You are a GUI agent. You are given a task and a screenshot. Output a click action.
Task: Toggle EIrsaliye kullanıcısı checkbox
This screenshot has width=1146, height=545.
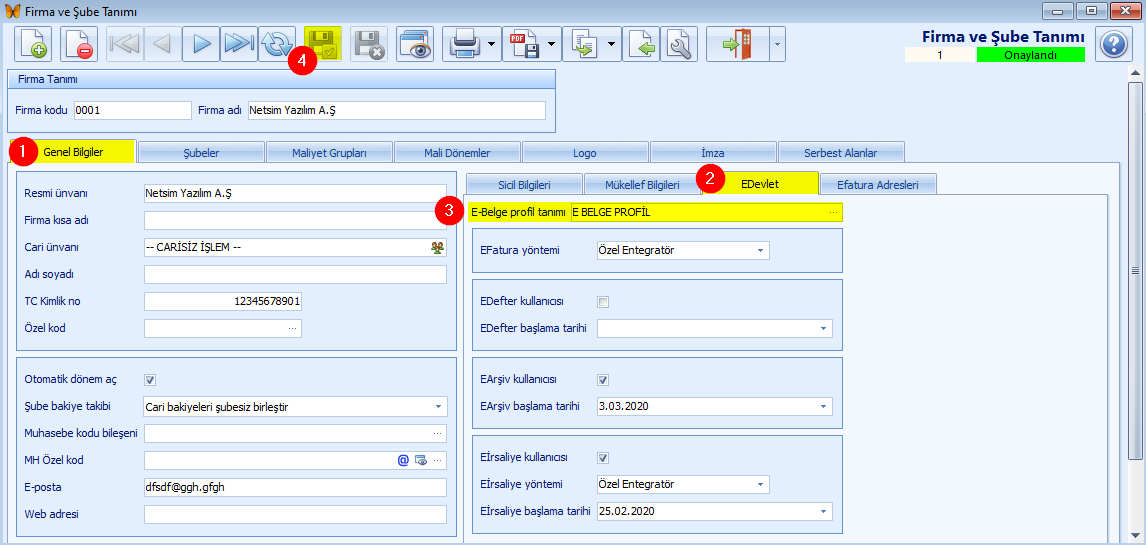(x=603, y=458)
